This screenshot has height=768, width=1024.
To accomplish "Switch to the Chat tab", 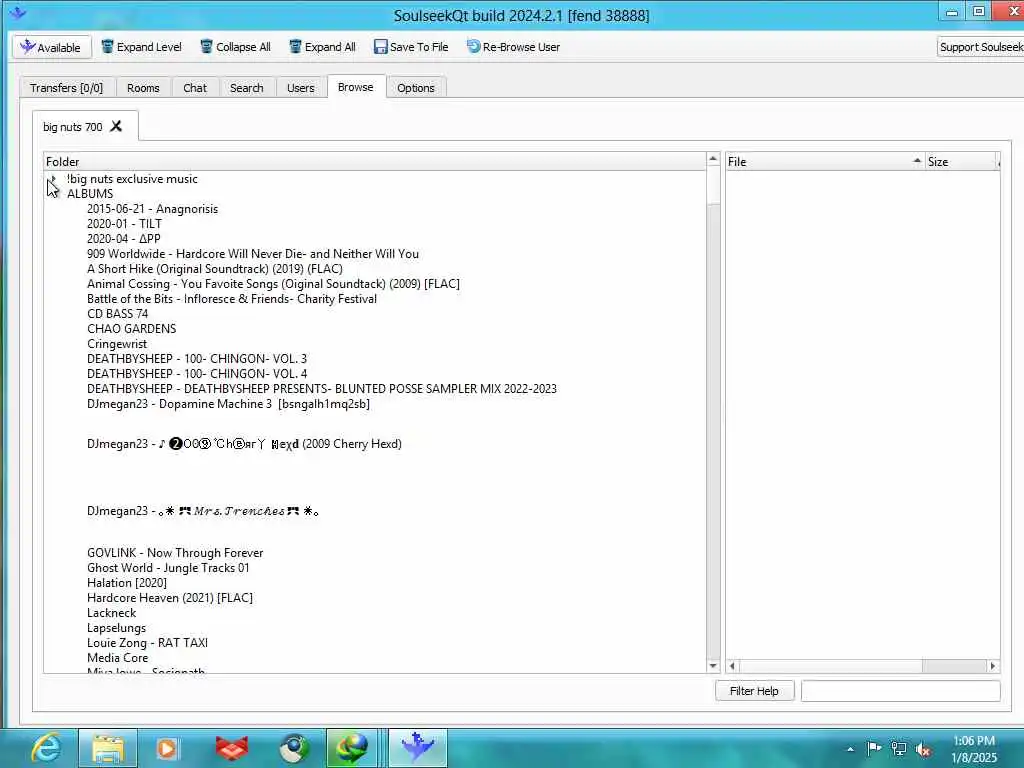I will (195, 88).
